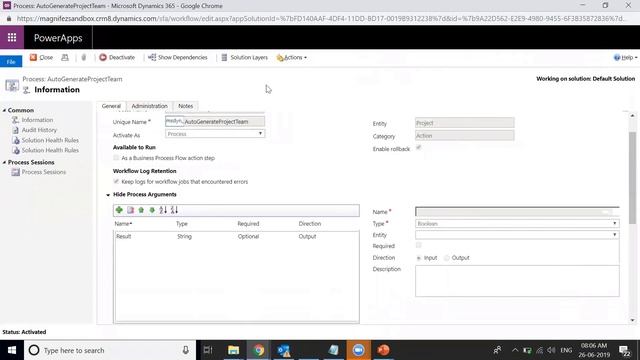Image resolution: width=640 pixels, height=360 pixels.
Task: Toggle Business Process Flow action step checkbox
Action: coord(116,158)
